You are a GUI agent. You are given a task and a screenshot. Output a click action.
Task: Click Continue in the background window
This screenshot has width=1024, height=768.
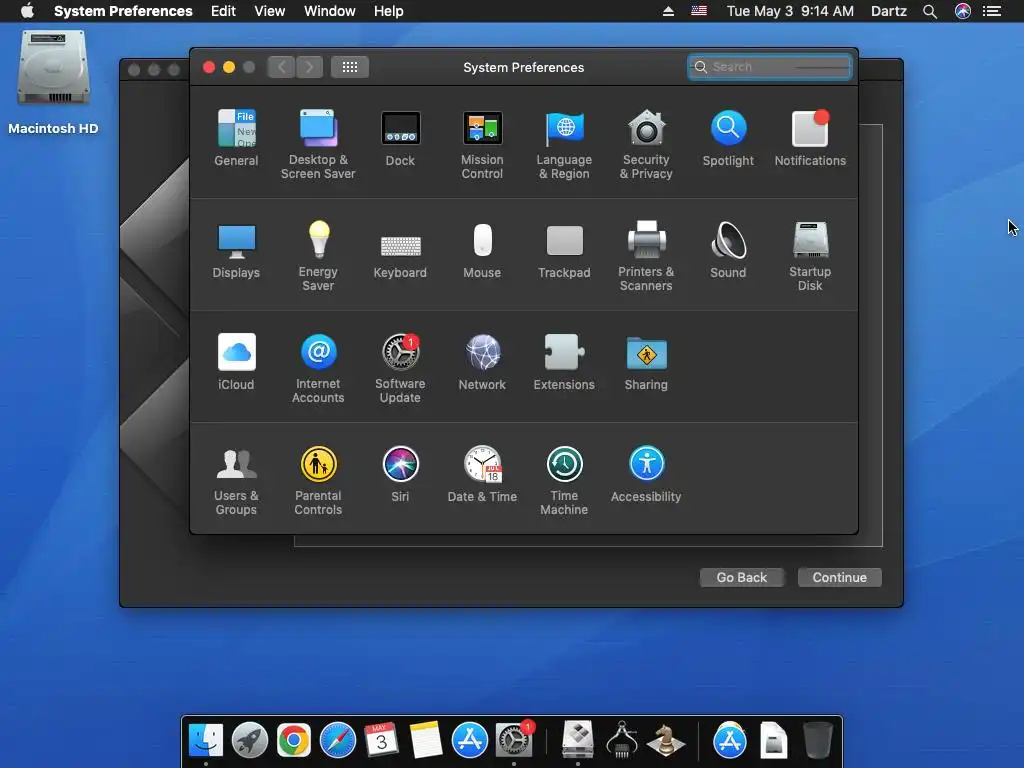coord(839,577)
